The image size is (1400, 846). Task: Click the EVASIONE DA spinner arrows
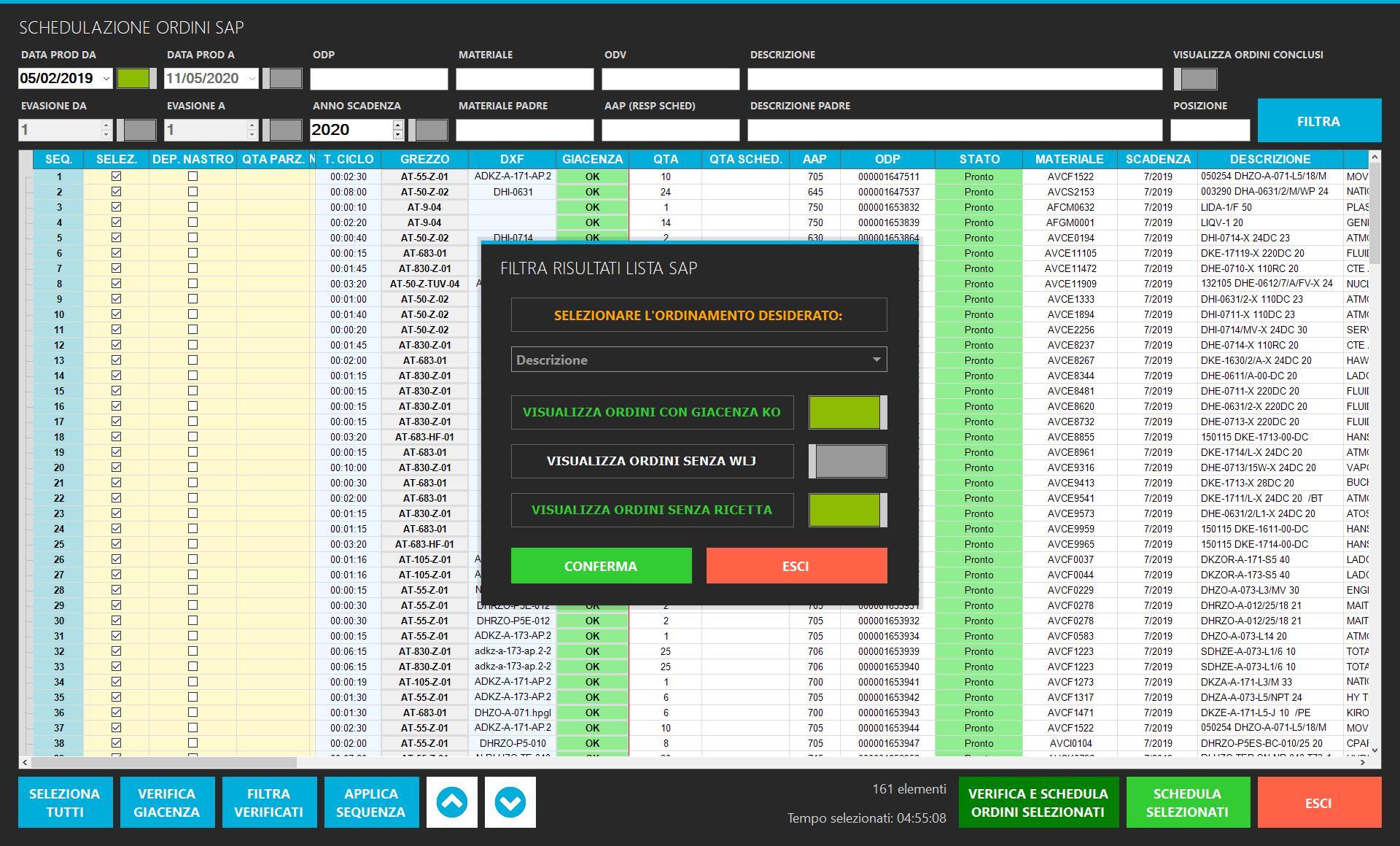click(106, 130)
